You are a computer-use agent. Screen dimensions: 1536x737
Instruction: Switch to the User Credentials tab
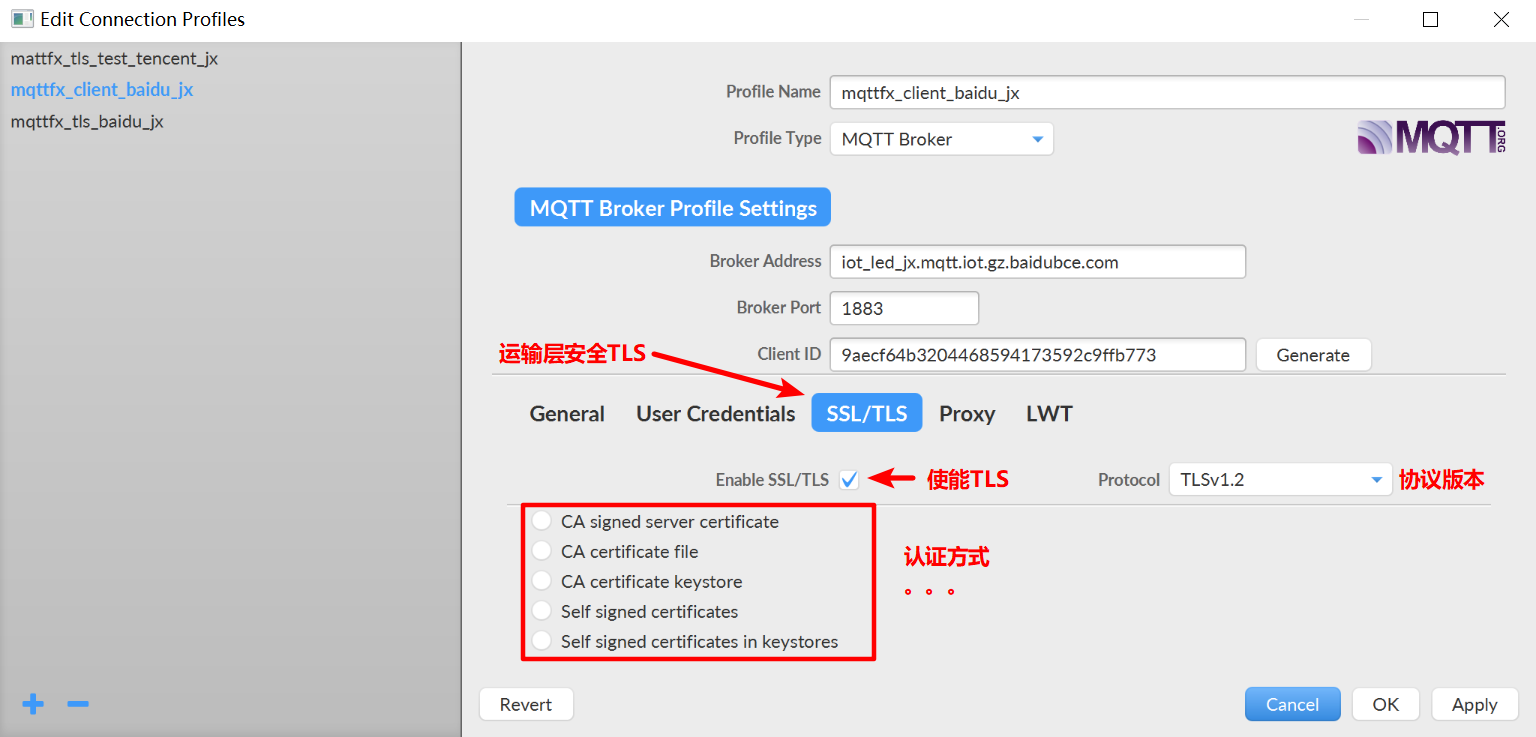click(x=716, y=414)
